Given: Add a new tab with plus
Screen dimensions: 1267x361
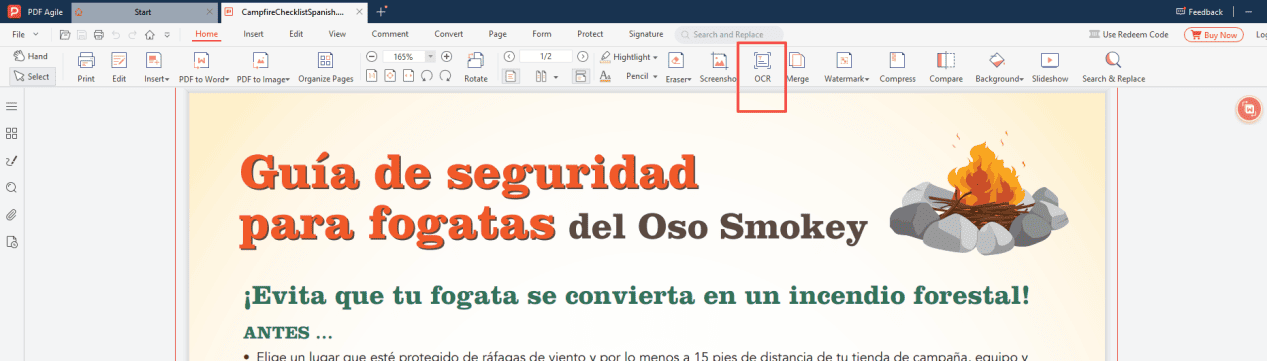Looking at the screenshot, I should pyautogui.click(x=381, y=11).
